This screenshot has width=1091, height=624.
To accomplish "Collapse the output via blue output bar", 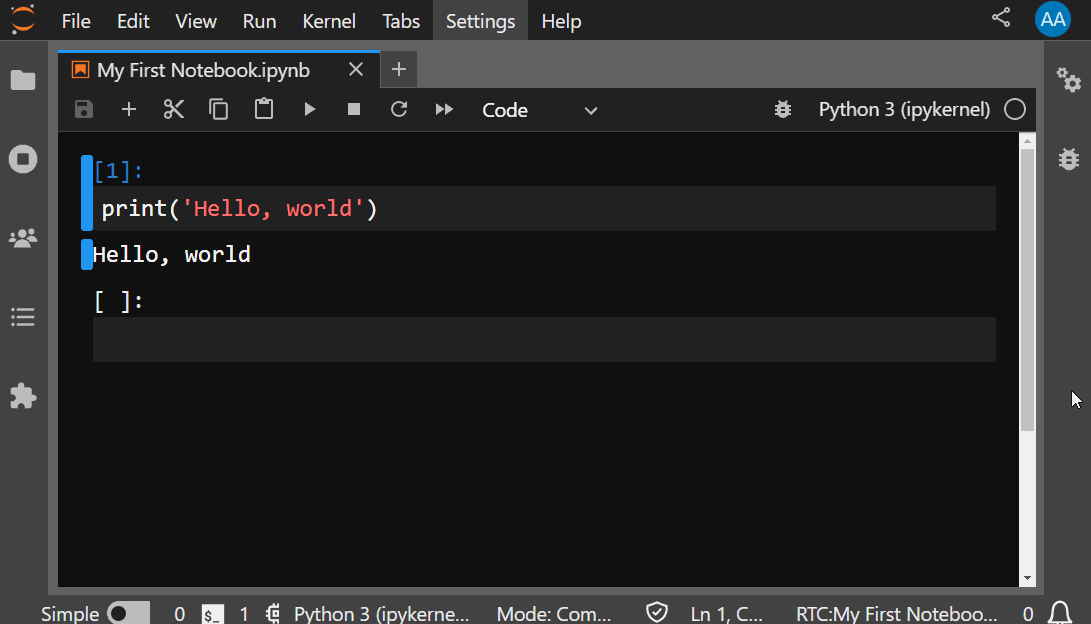I will [86, 255].
